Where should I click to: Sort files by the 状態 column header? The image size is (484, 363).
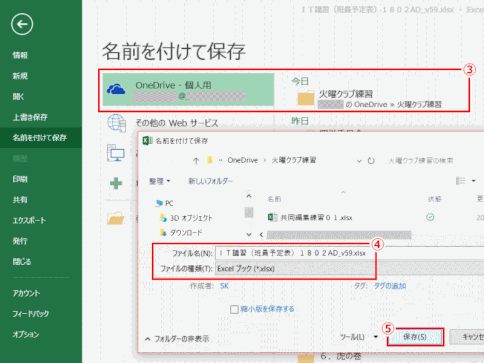tap(435, 199)
